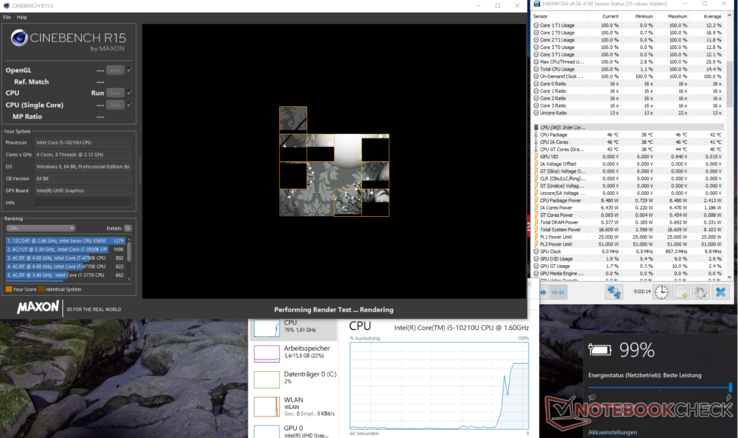Open the File menu in Cinebench

click(7, 17)
